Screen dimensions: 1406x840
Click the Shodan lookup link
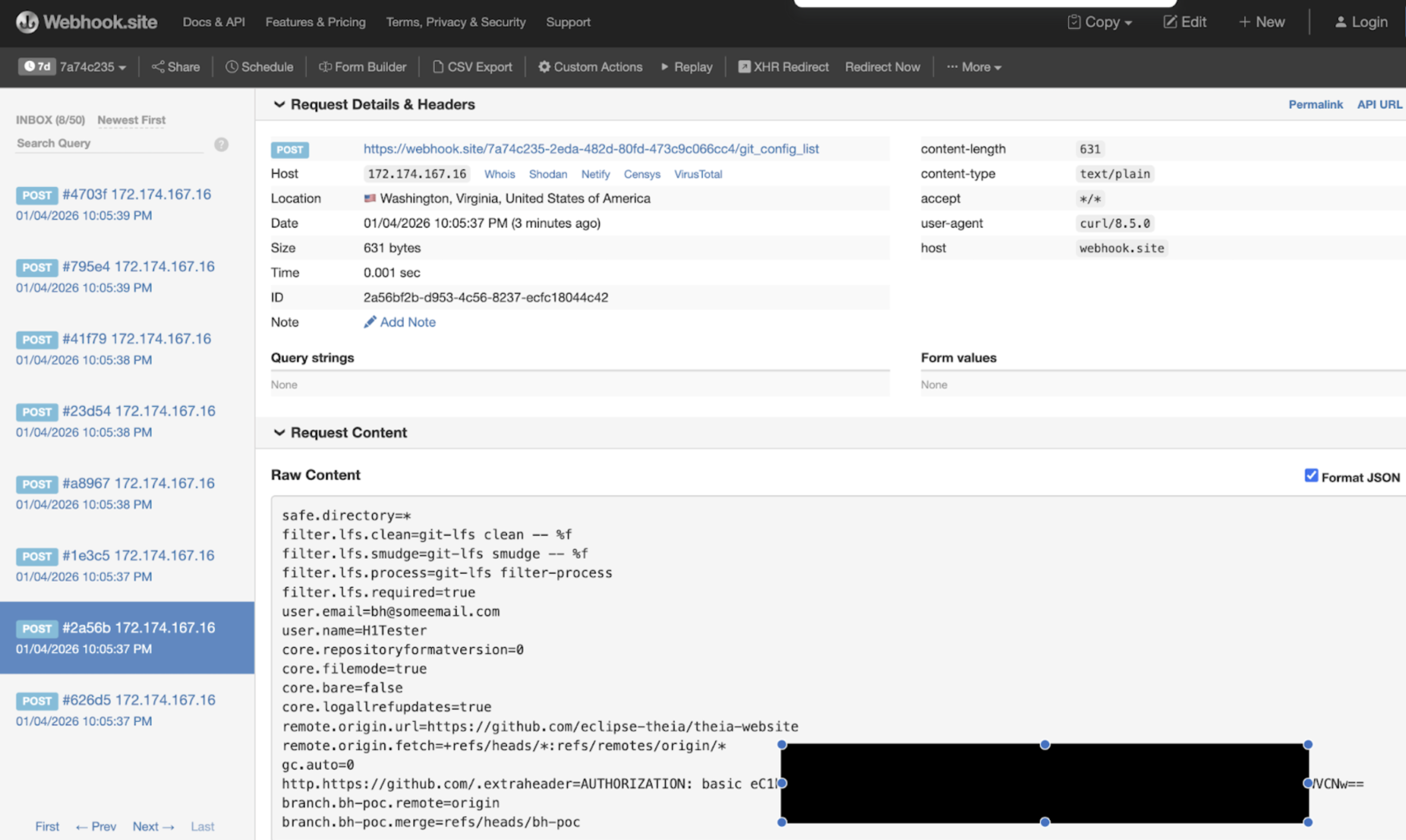click(547, 174)
